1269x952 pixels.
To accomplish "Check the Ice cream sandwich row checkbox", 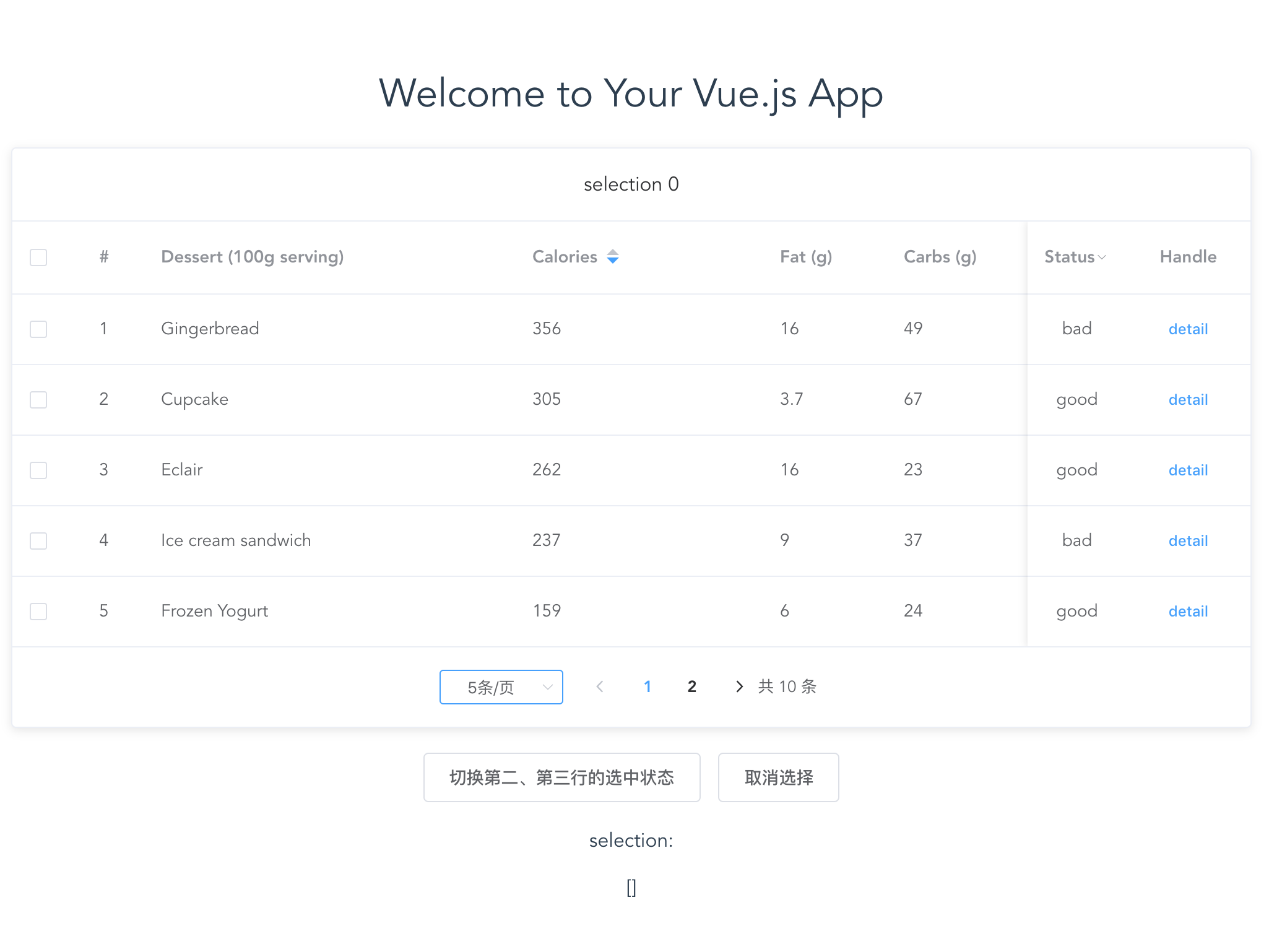I will tap(38, 541).
